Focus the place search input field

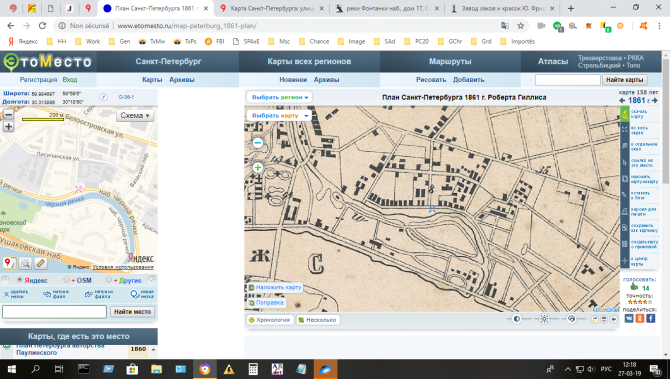[x=54, y=311]
